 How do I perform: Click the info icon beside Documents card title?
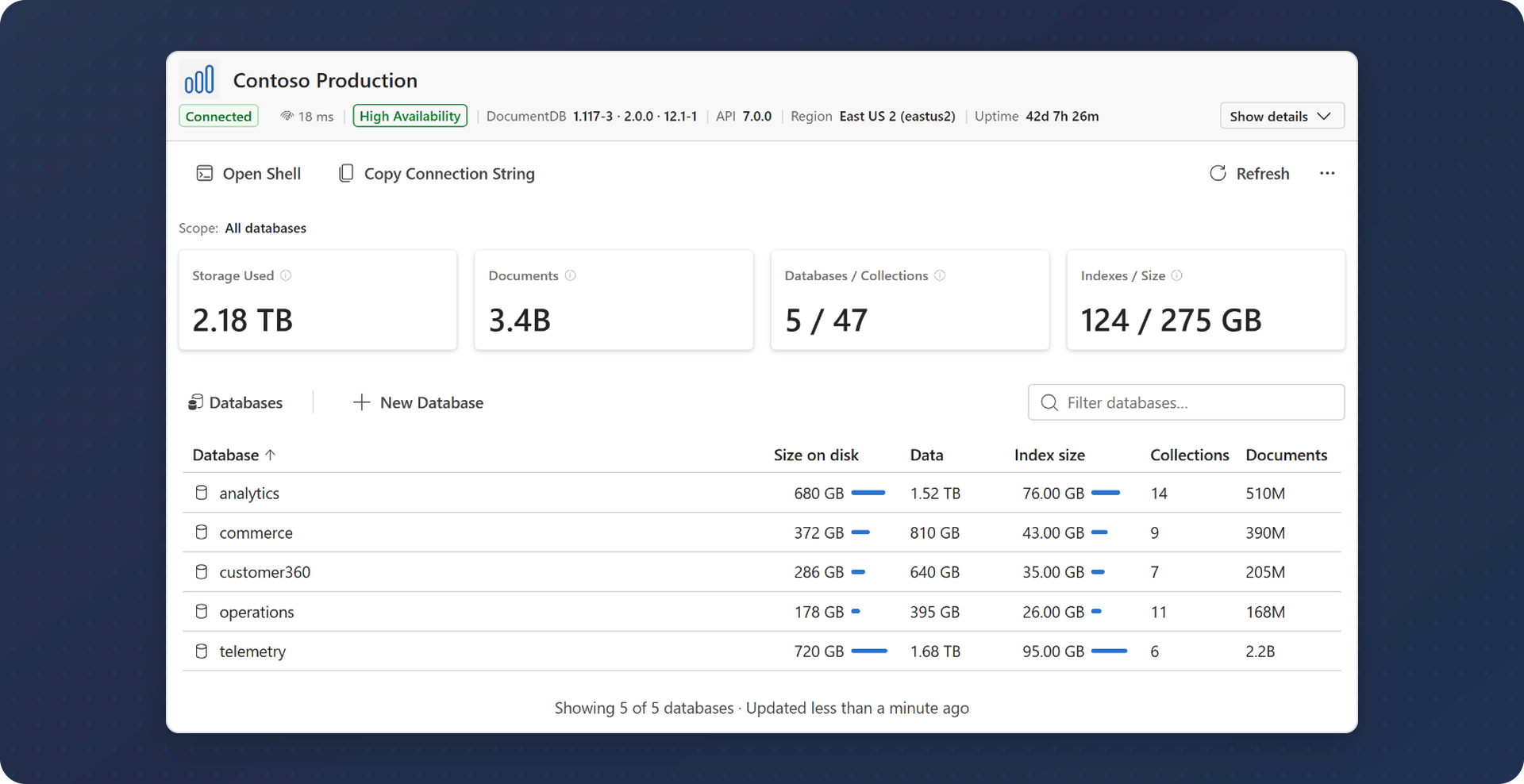[x=570, y=275]
